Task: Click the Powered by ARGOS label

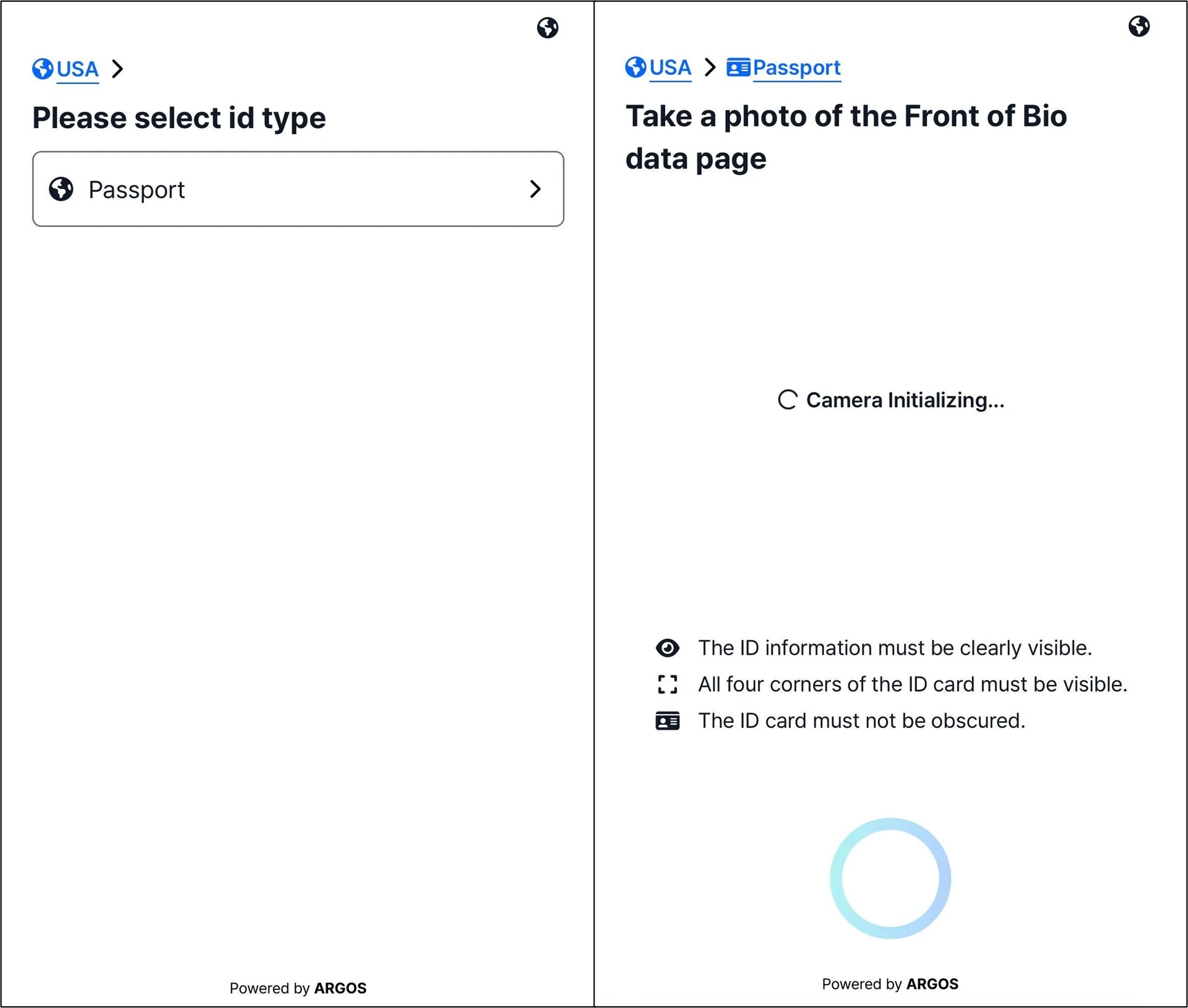Action: click(297, 988)
